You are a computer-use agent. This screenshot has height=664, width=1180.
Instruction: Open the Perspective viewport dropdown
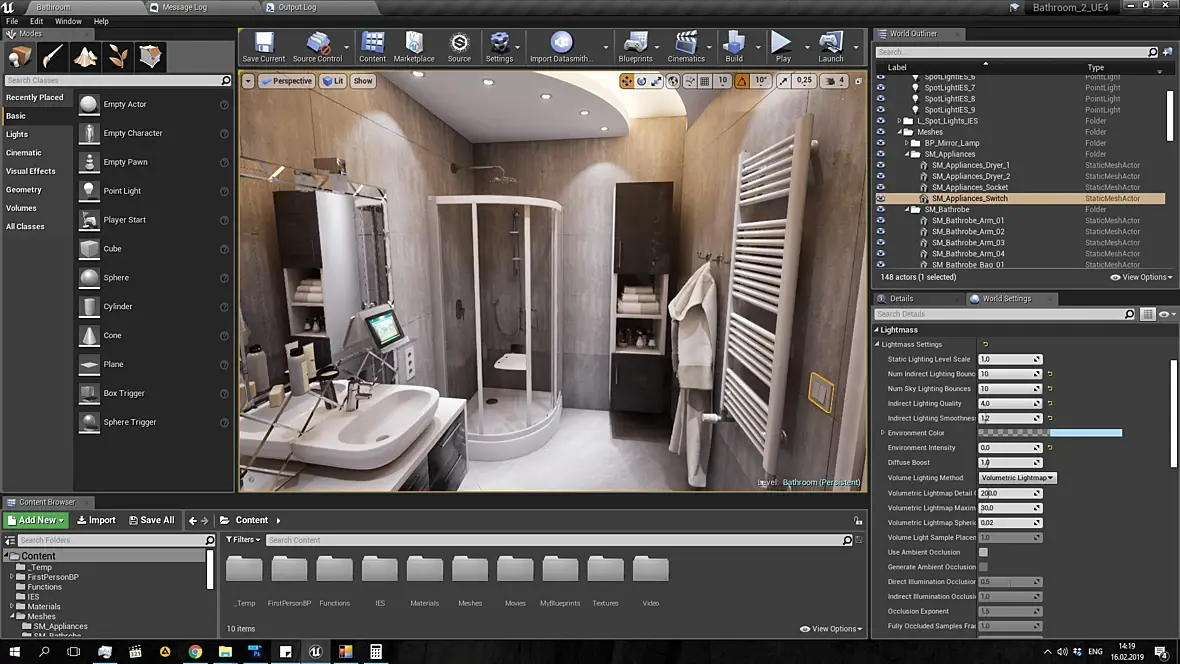(x=286, y=81)
